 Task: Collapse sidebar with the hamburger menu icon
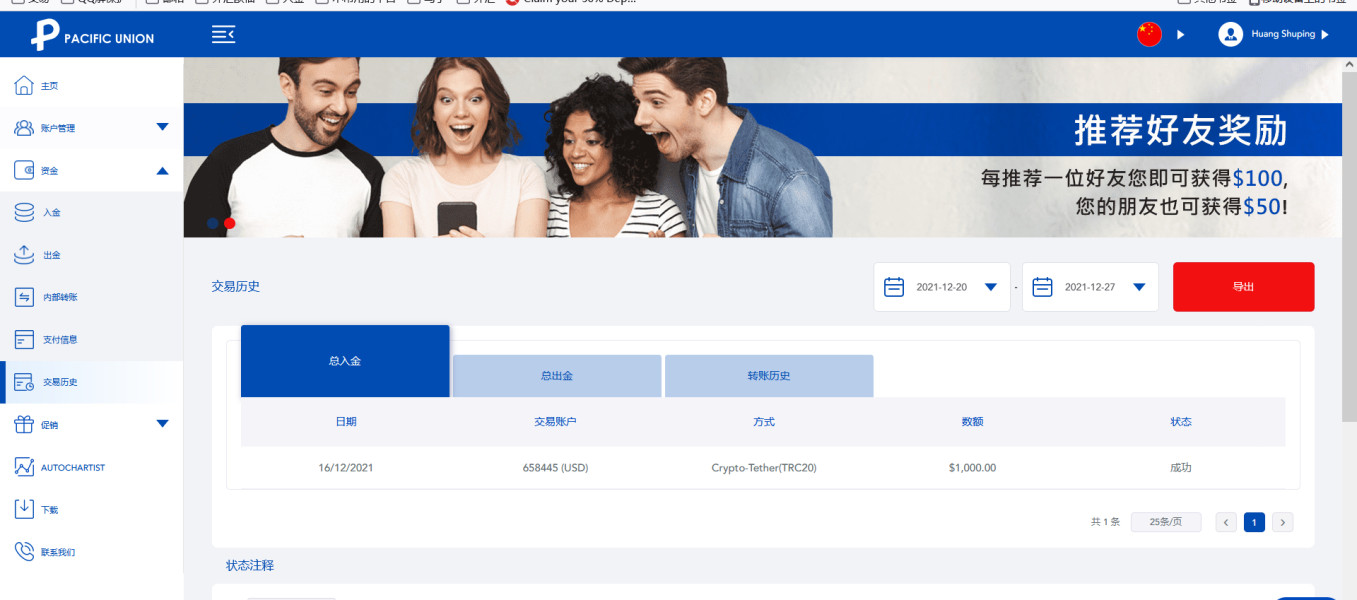point(223,35)
